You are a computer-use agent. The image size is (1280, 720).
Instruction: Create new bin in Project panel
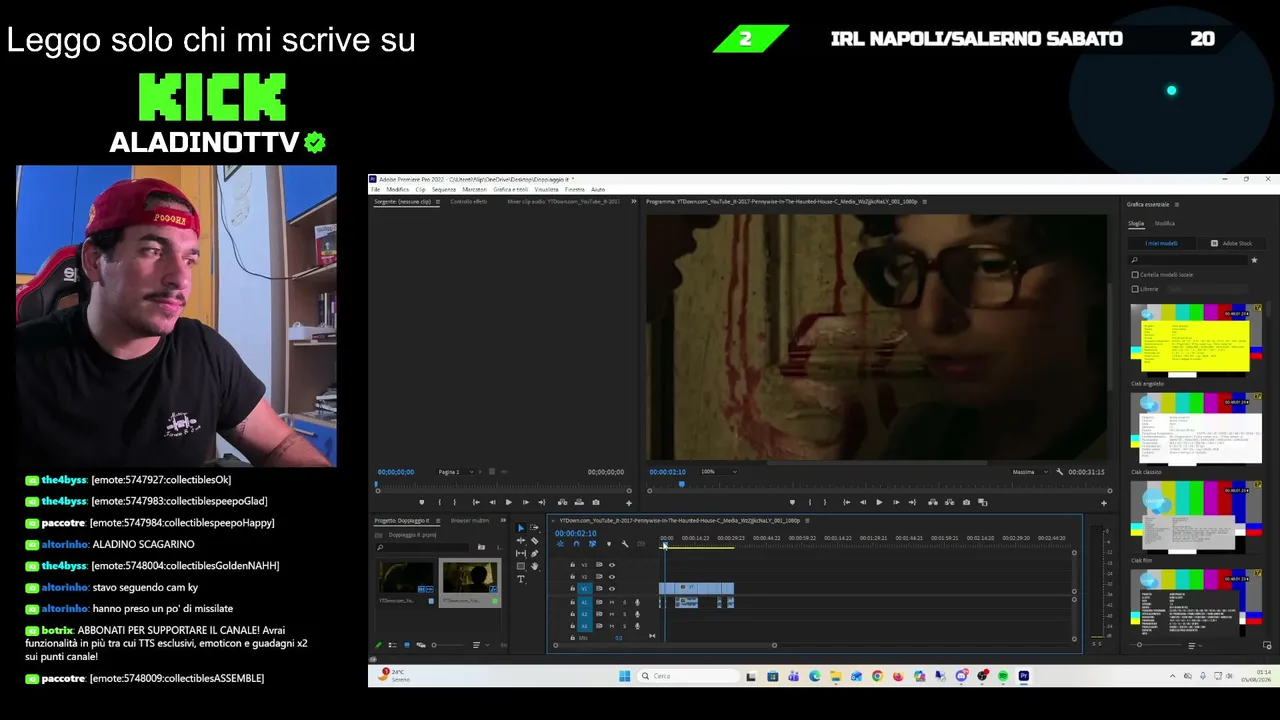[481, 547]
